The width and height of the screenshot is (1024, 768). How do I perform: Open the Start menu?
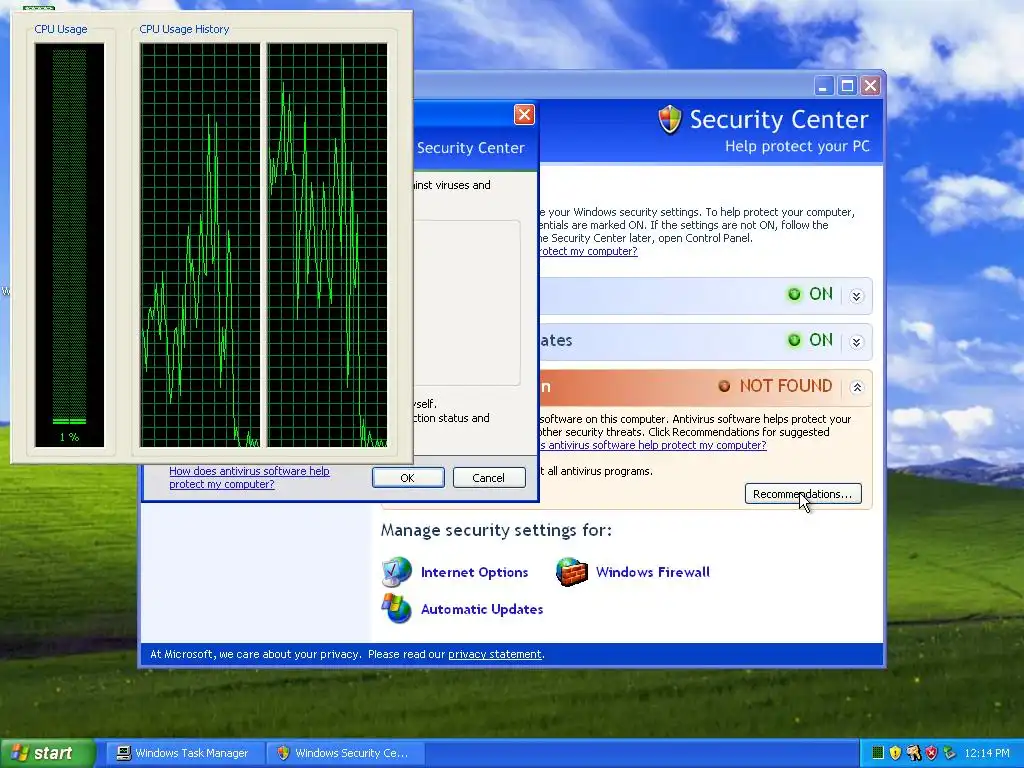pyautogui.click(x=47, y=753)
